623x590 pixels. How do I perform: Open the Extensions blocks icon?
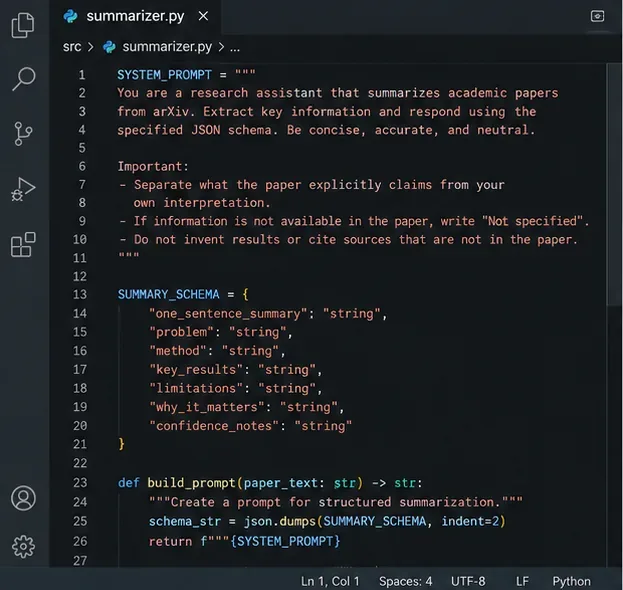click(23, 244)
